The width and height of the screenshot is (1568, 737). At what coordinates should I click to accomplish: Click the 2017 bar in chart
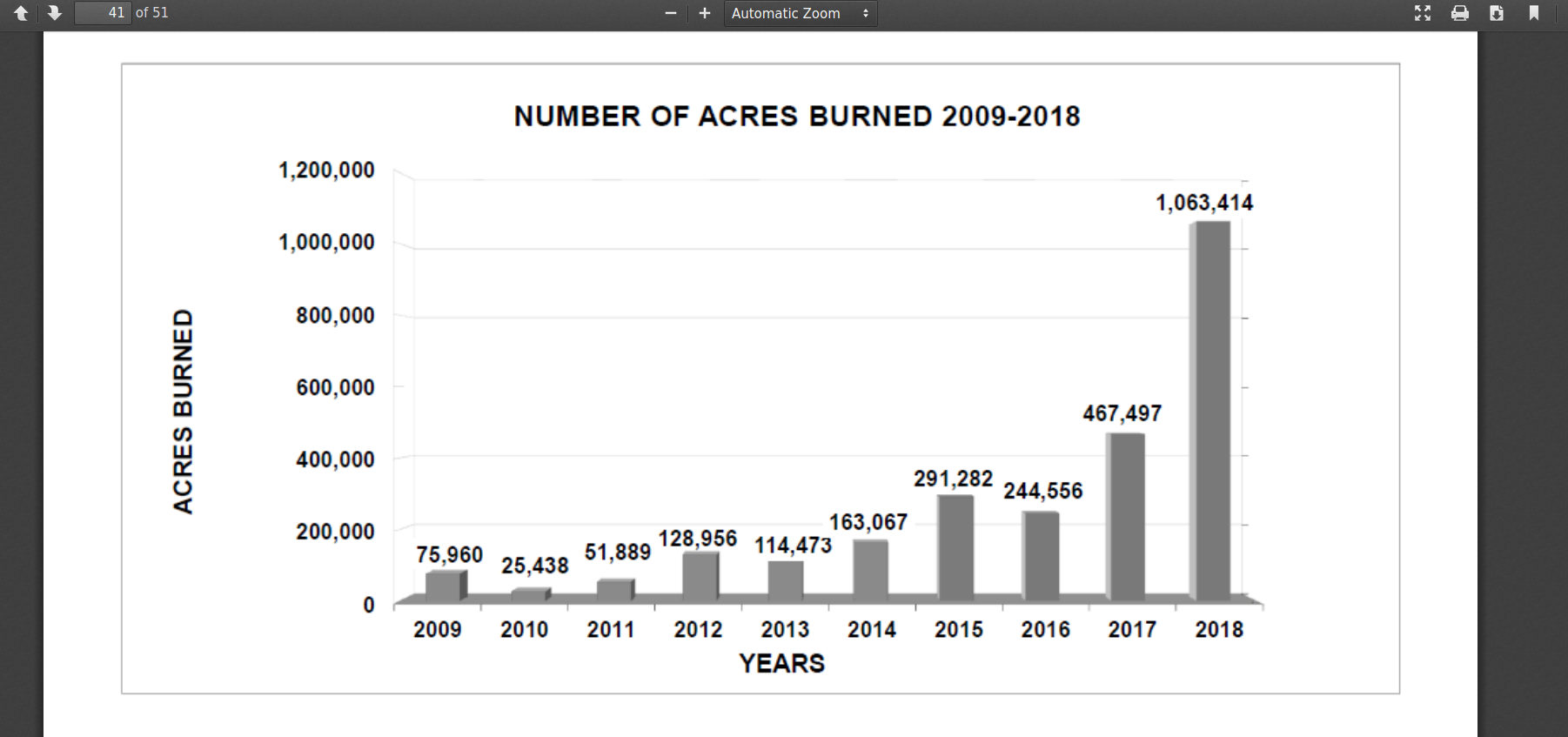1125,517
